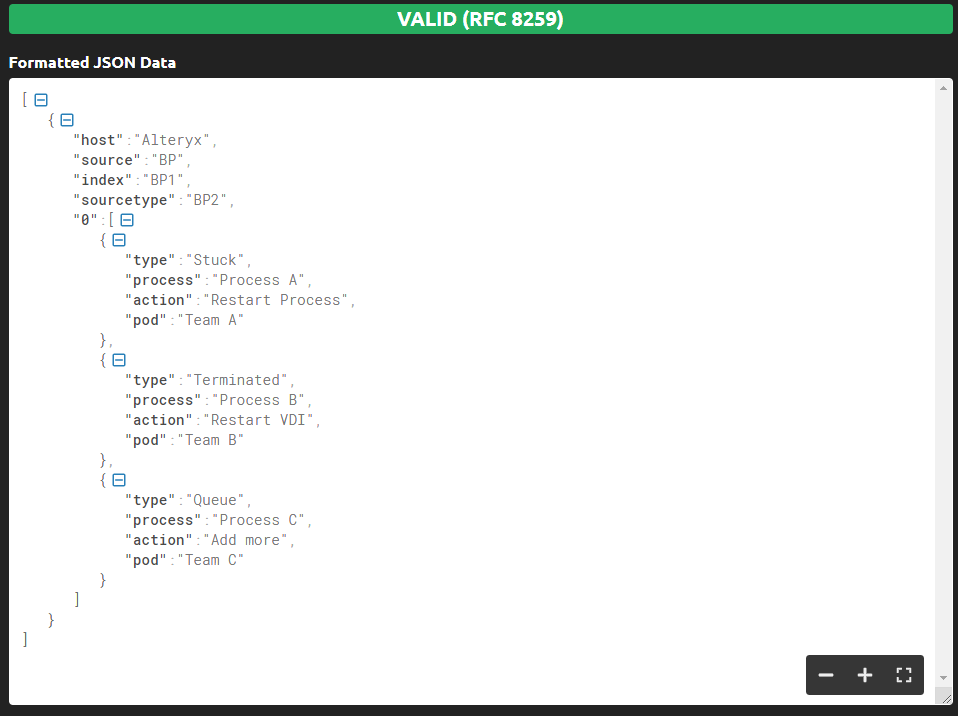This screenshot has width=958, height=716.
Task: Collapse the "0" array node
Action: point(127,219)
